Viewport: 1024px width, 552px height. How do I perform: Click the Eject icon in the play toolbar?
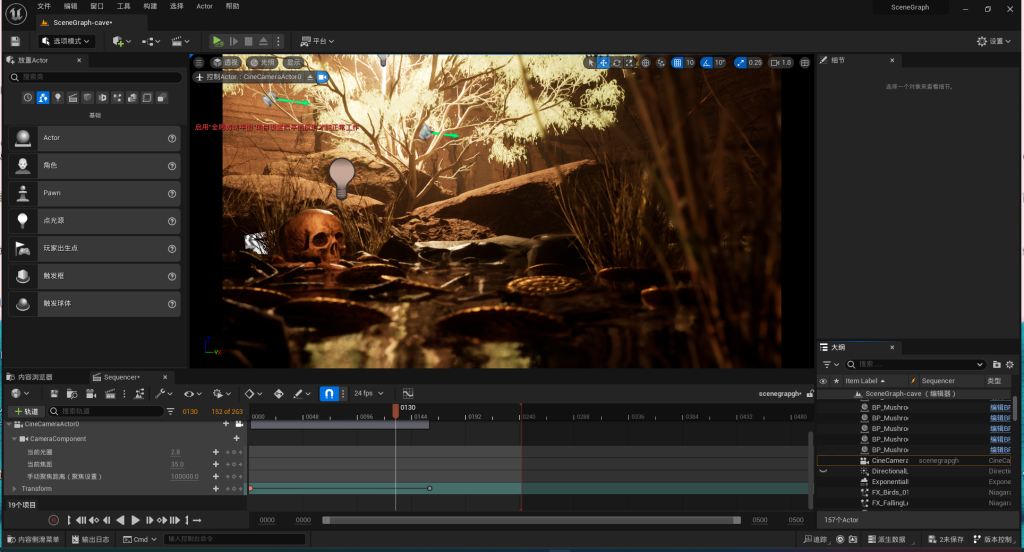click(x=264, y=41)
